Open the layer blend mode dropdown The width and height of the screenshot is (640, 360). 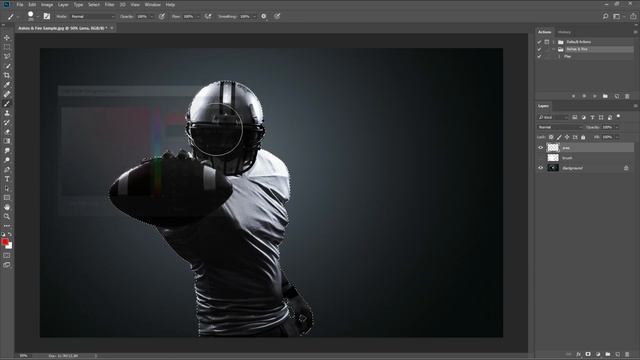[560, 127]
